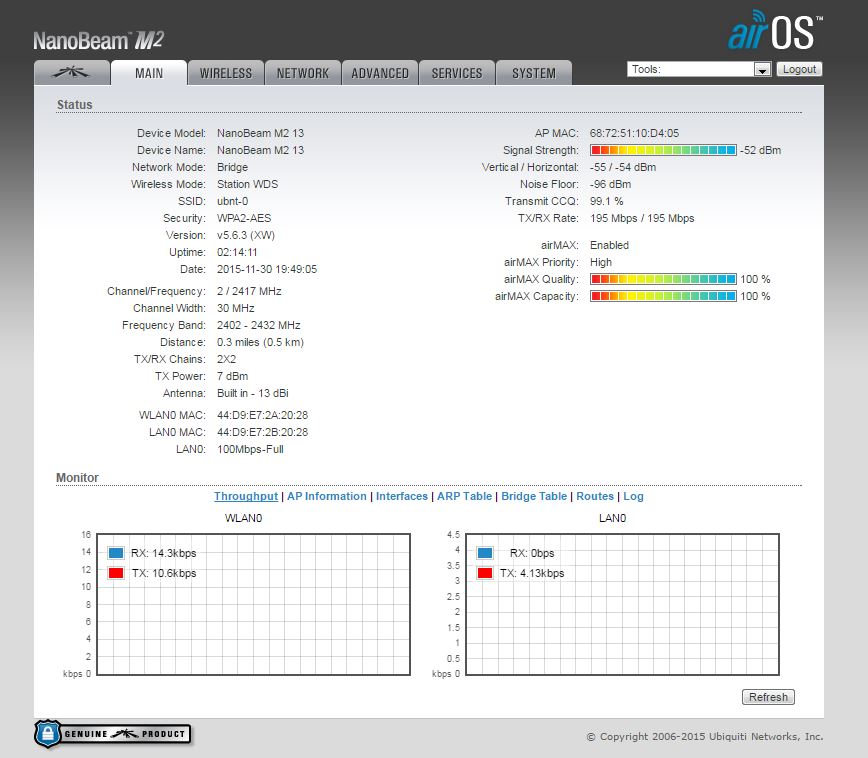Open the Log link
The width and height of the screenshot is (868, 758).
pyautogui.click(x=633, y=496)
